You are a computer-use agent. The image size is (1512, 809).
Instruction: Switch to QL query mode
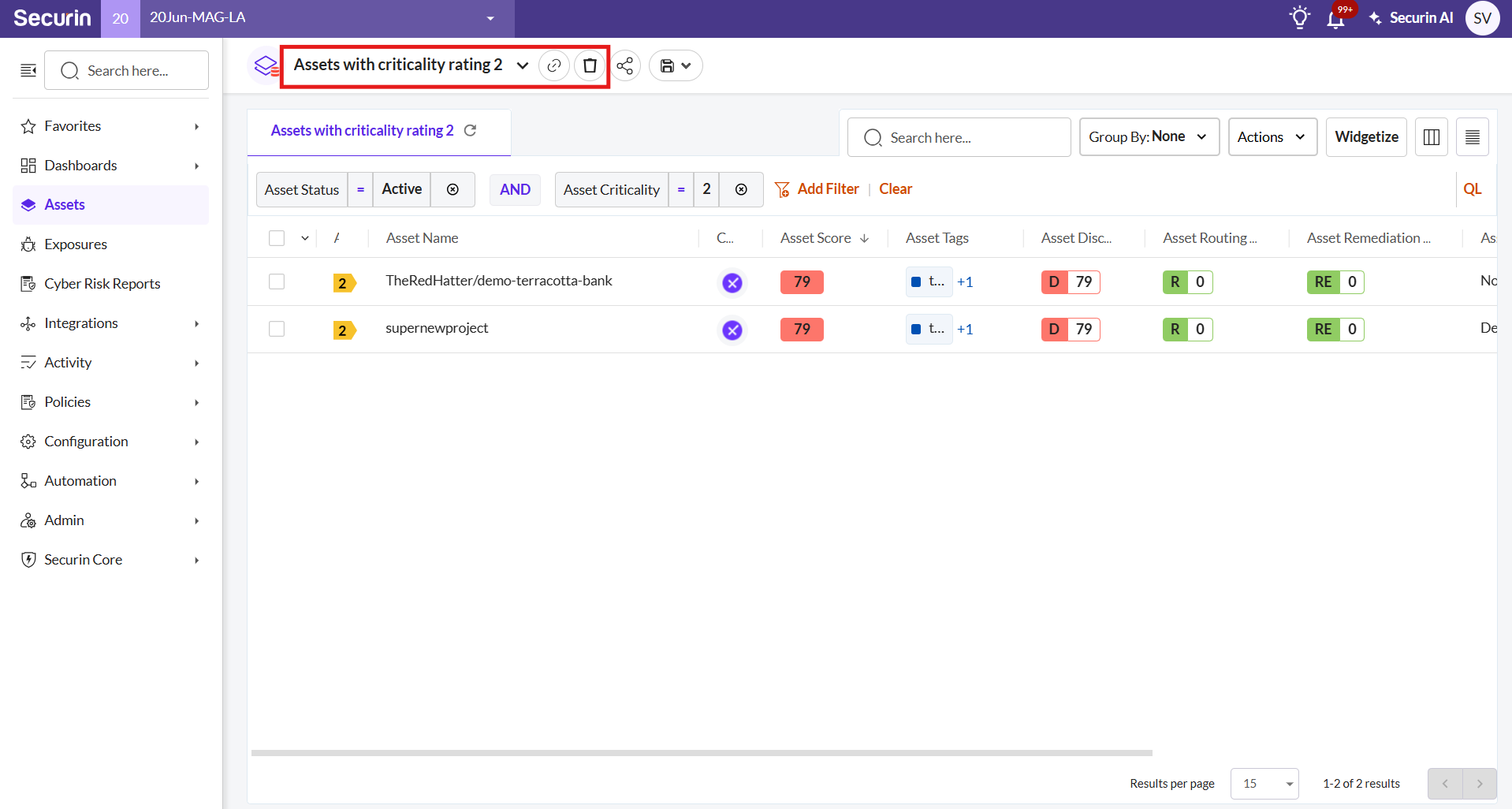tap(1472, 189)
